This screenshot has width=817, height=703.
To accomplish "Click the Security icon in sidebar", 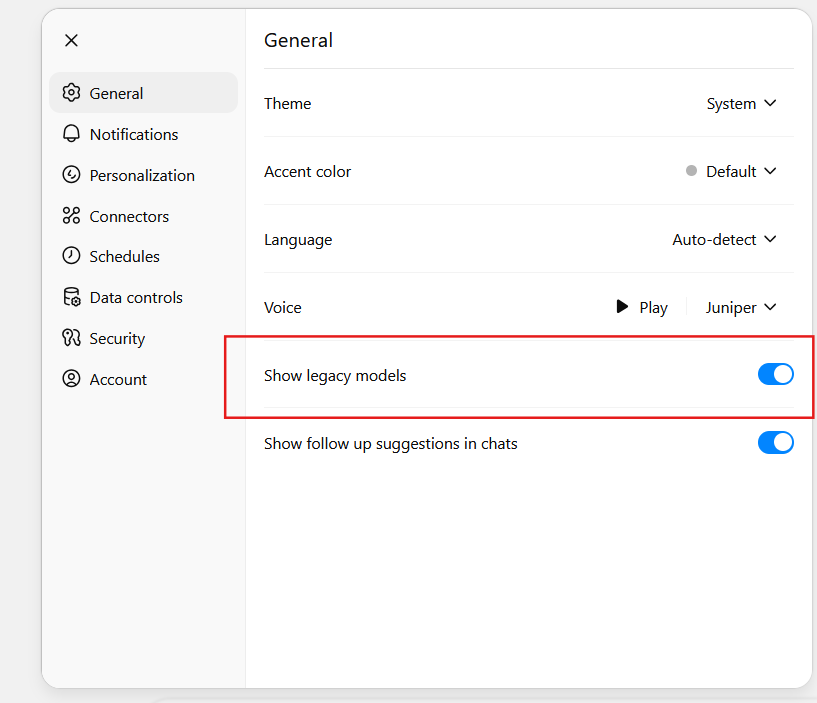I will 71,338.
